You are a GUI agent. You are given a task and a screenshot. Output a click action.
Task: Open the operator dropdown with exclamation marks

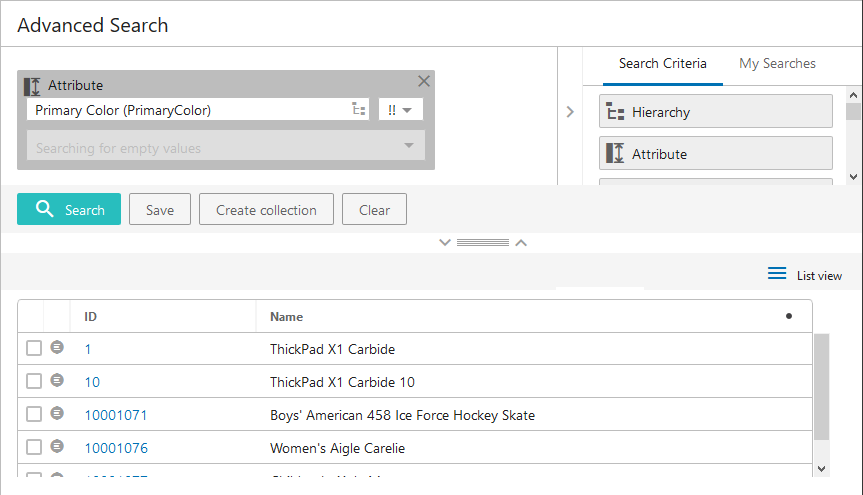point(400,110)
